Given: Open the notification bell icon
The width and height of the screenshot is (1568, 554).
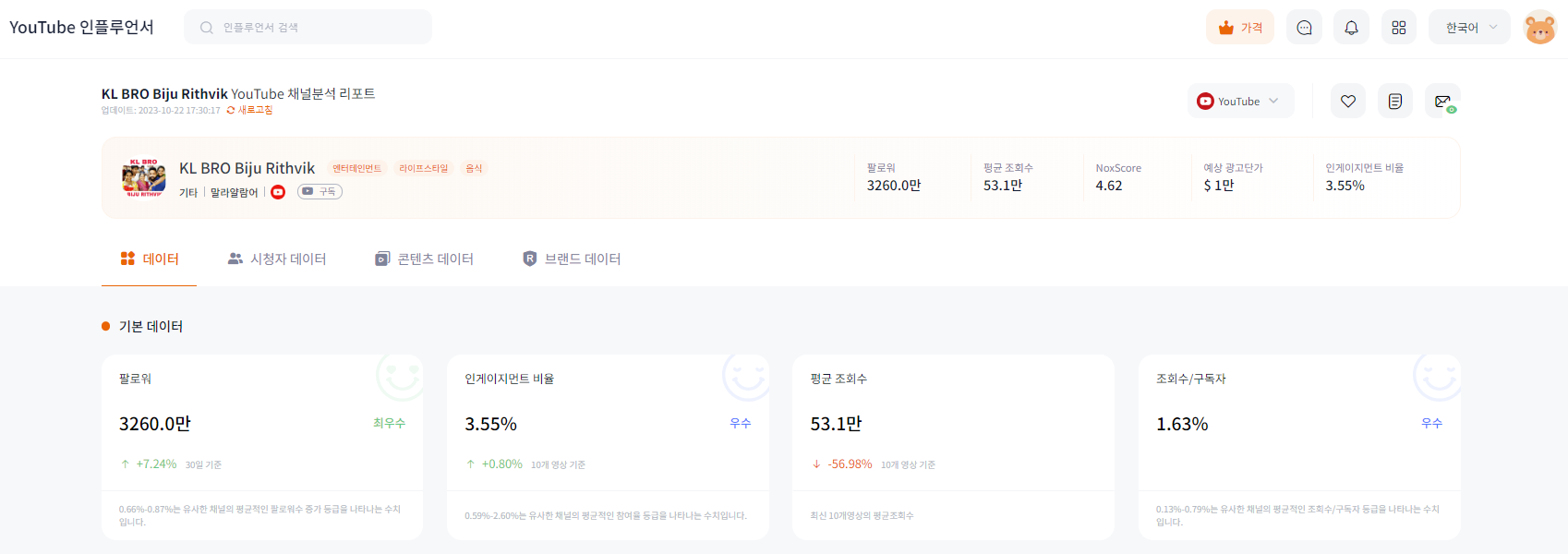Looking at the screenshot, I should 1351,28.
